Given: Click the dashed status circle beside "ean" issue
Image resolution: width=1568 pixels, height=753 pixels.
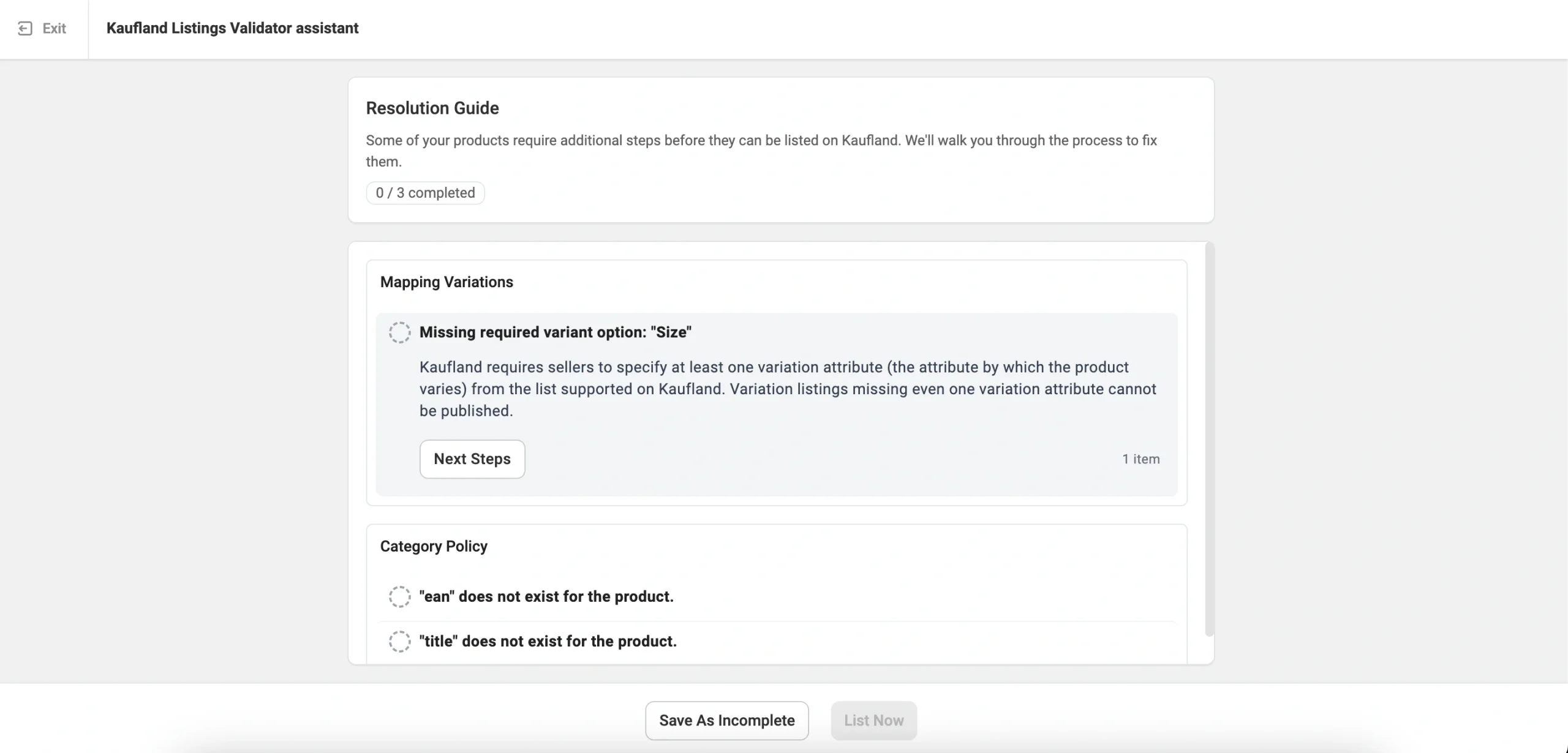Looking at the screenshot, I should (x=399, y=596).
